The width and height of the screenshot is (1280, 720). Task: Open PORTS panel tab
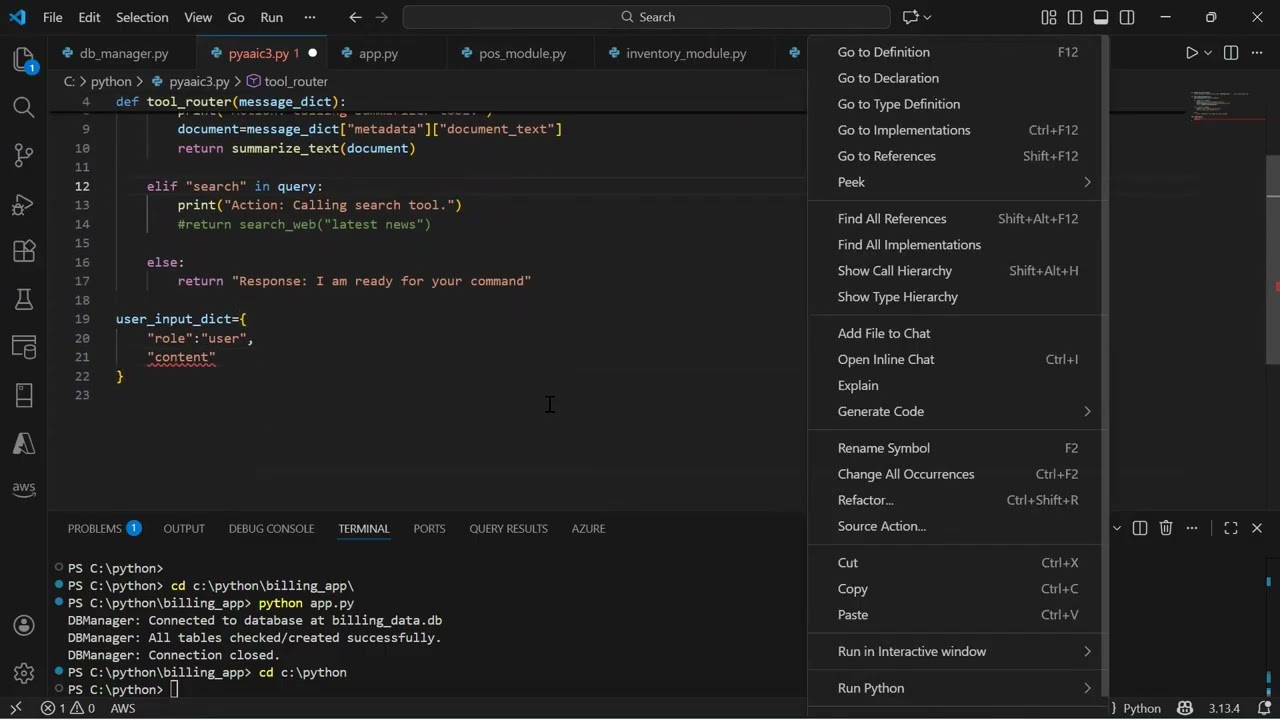(429, 528)
